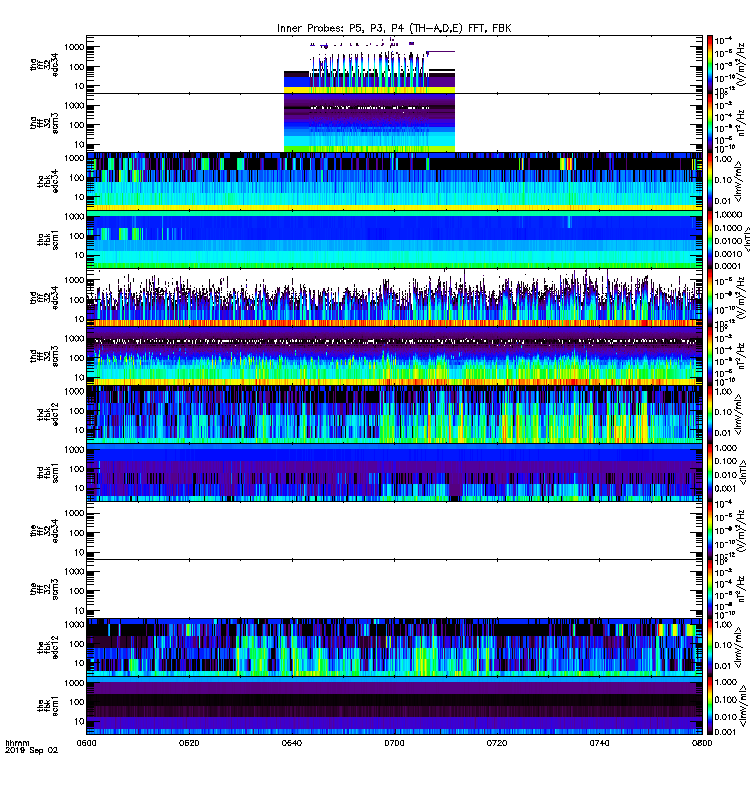750x800 pixels.
Task: Click the 'the fff 32 edc34' panel label
Action: pyautogui.click(x=44, y=531)
